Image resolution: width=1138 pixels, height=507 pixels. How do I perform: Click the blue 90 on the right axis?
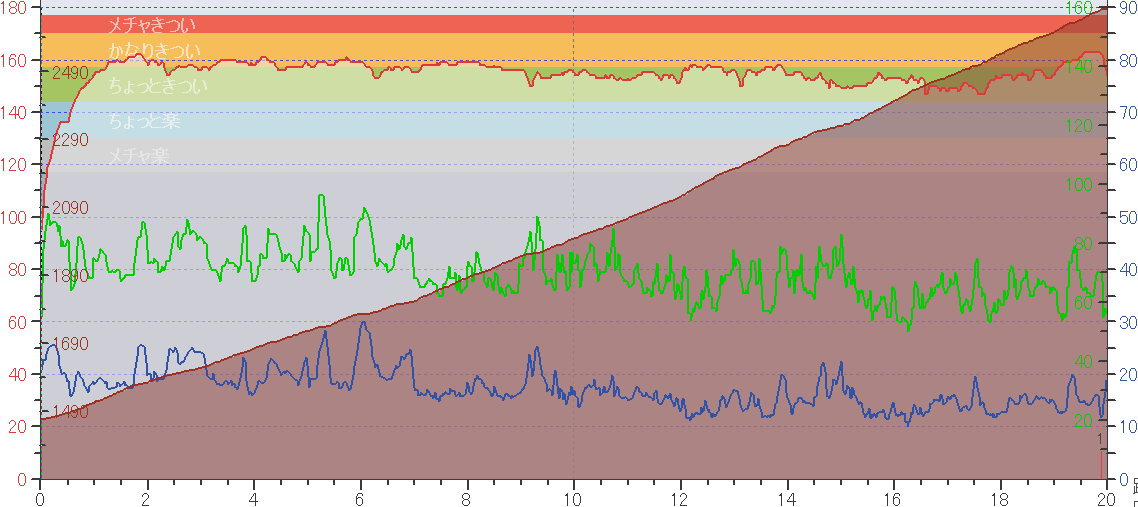(1128, 8)
